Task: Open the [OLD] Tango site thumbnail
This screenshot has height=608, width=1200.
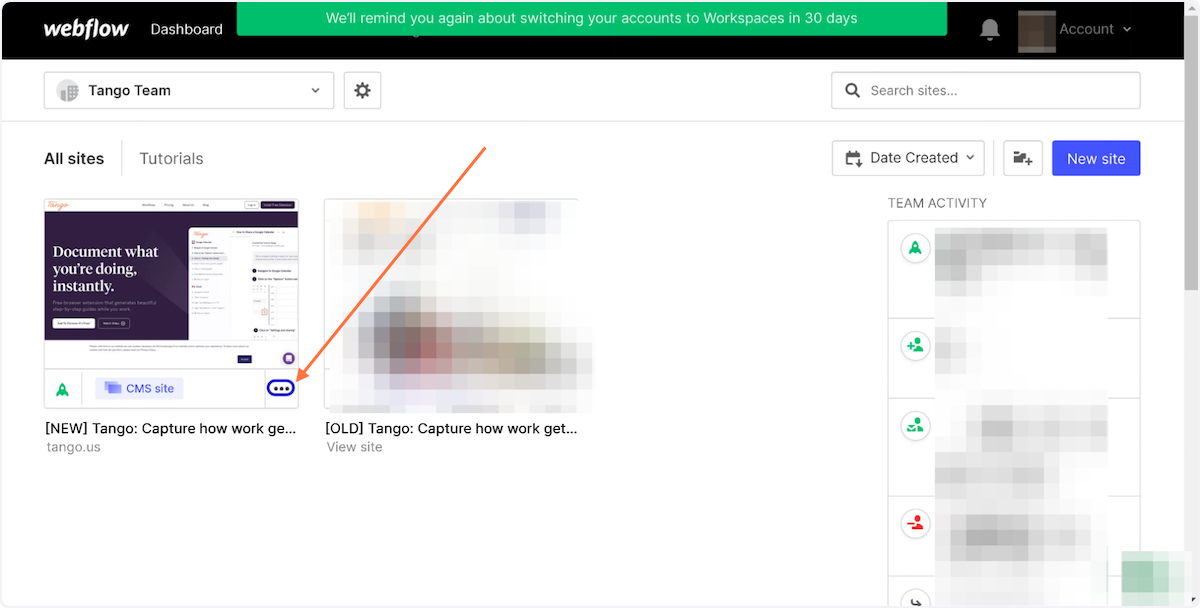Action: [451, 303]
